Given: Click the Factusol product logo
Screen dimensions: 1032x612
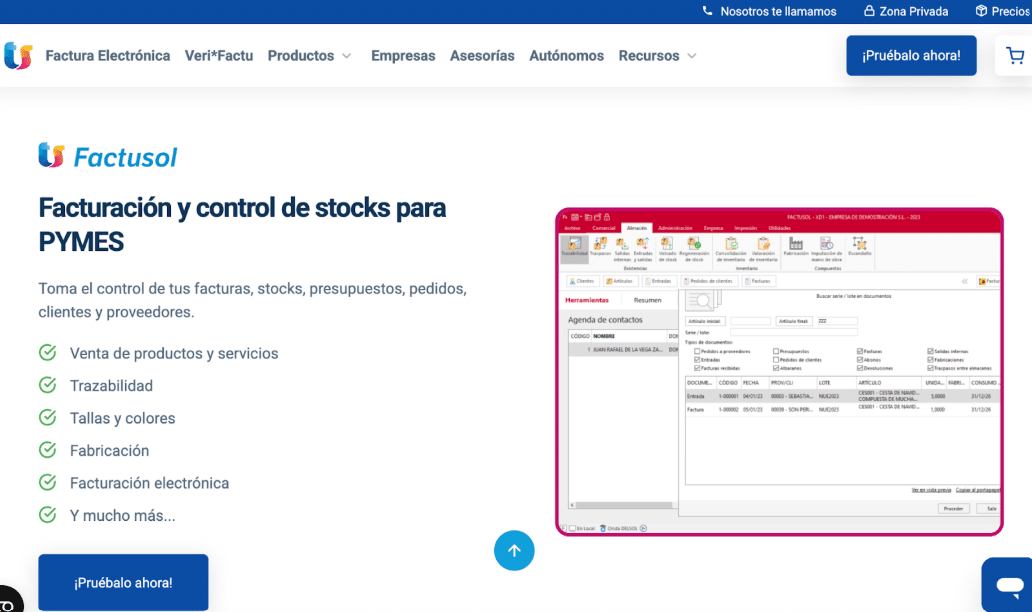Looking at the screenshot, I should (x=108, y=156).
